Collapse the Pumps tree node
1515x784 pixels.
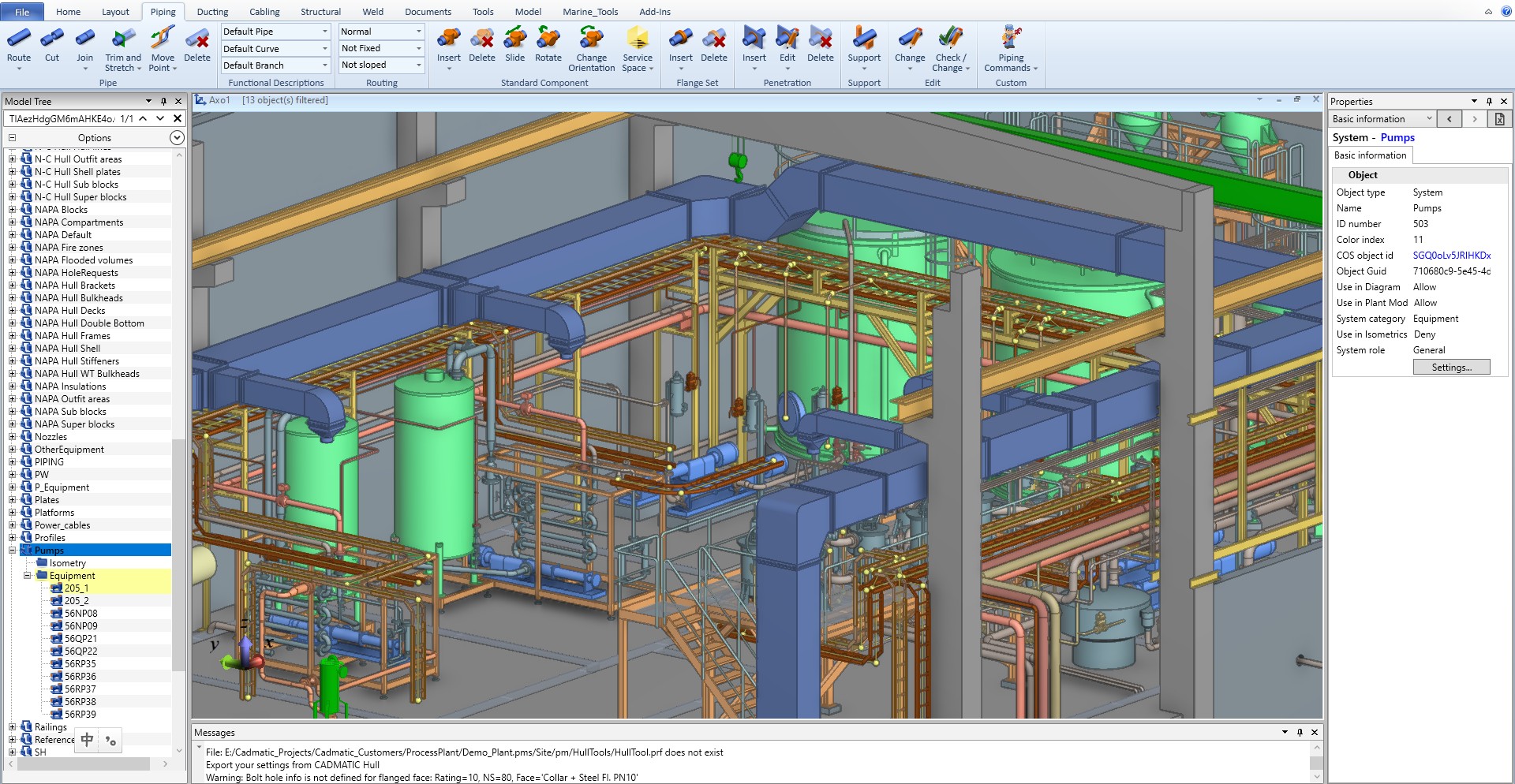click(12, 551)
